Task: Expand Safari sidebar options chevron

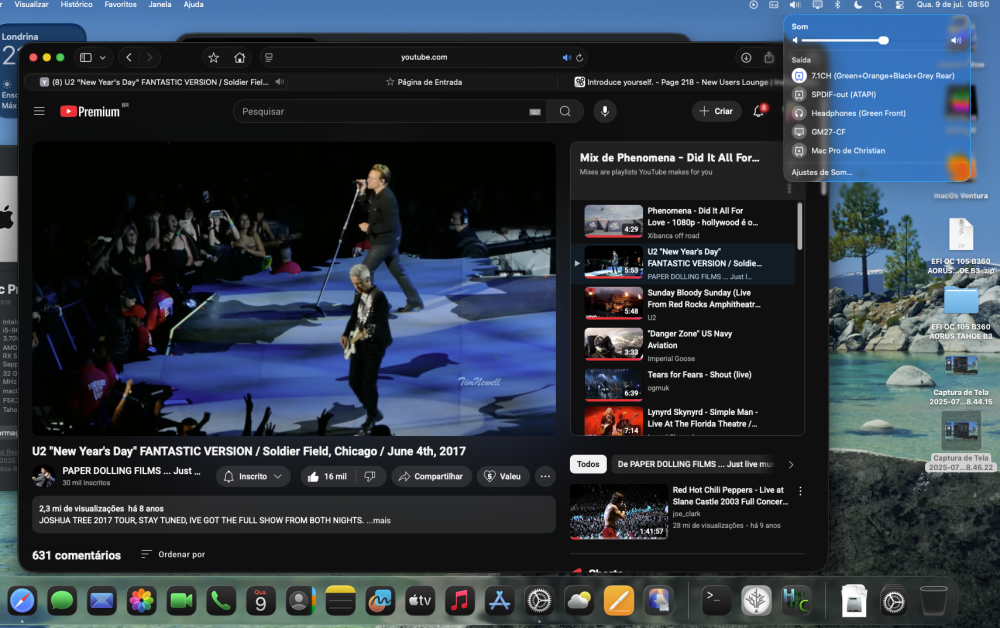Action: pos(103,57)
